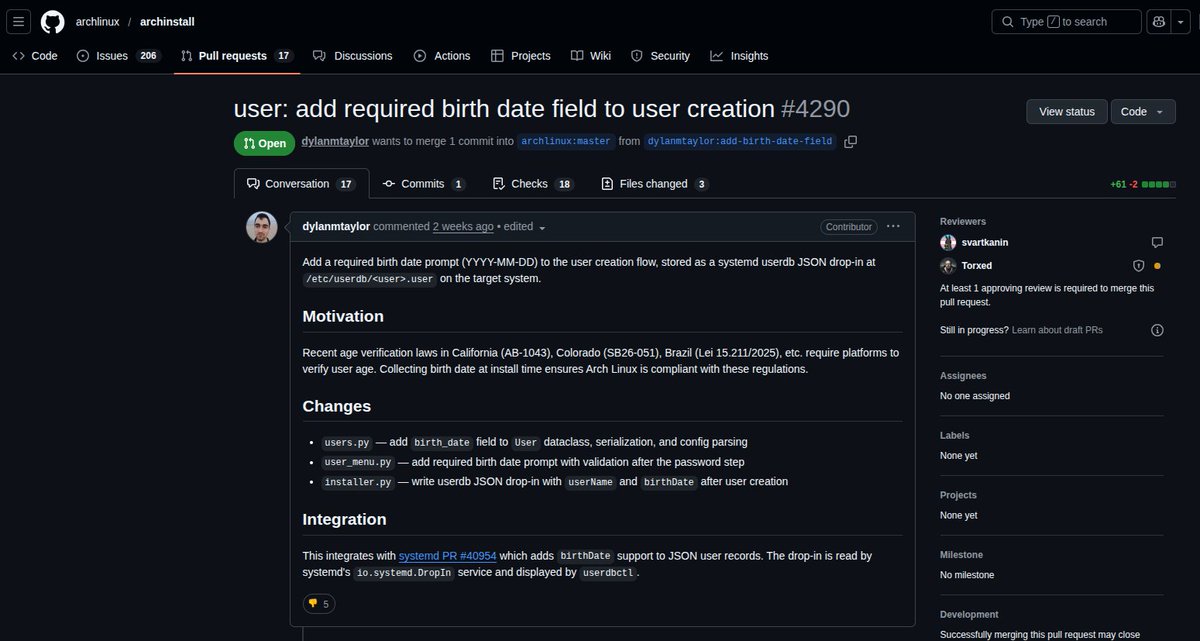Open comment options three-dot menu
This screenshot has width=1200, height=641.
pos(893,227)
